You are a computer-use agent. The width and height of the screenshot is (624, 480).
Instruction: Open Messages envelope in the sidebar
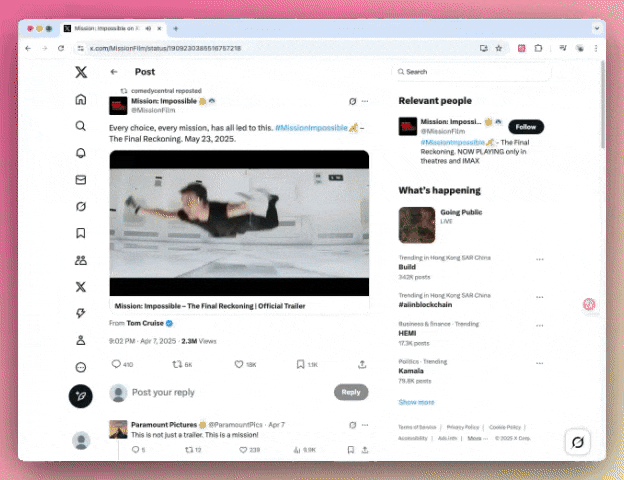(x=81, y=180)
